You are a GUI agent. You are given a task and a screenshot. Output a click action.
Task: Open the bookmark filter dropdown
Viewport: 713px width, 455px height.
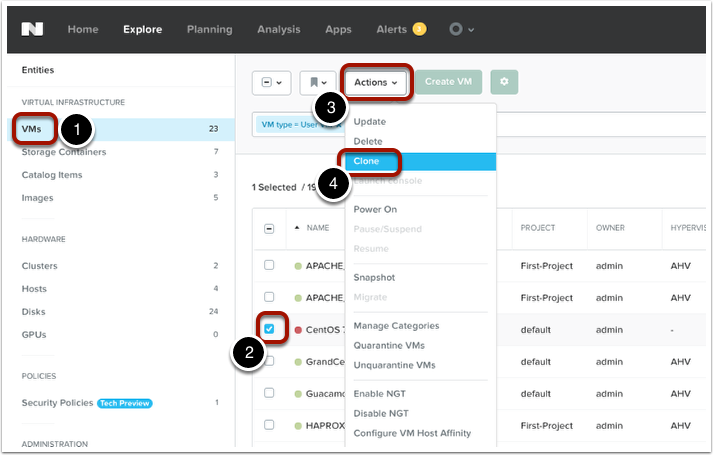click(x=316, y=82)
